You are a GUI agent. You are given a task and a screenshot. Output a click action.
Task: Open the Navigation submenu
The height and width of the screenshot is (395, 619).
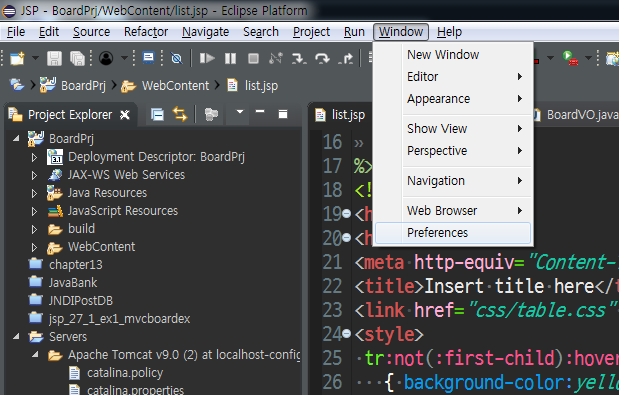tap(453, 181)
